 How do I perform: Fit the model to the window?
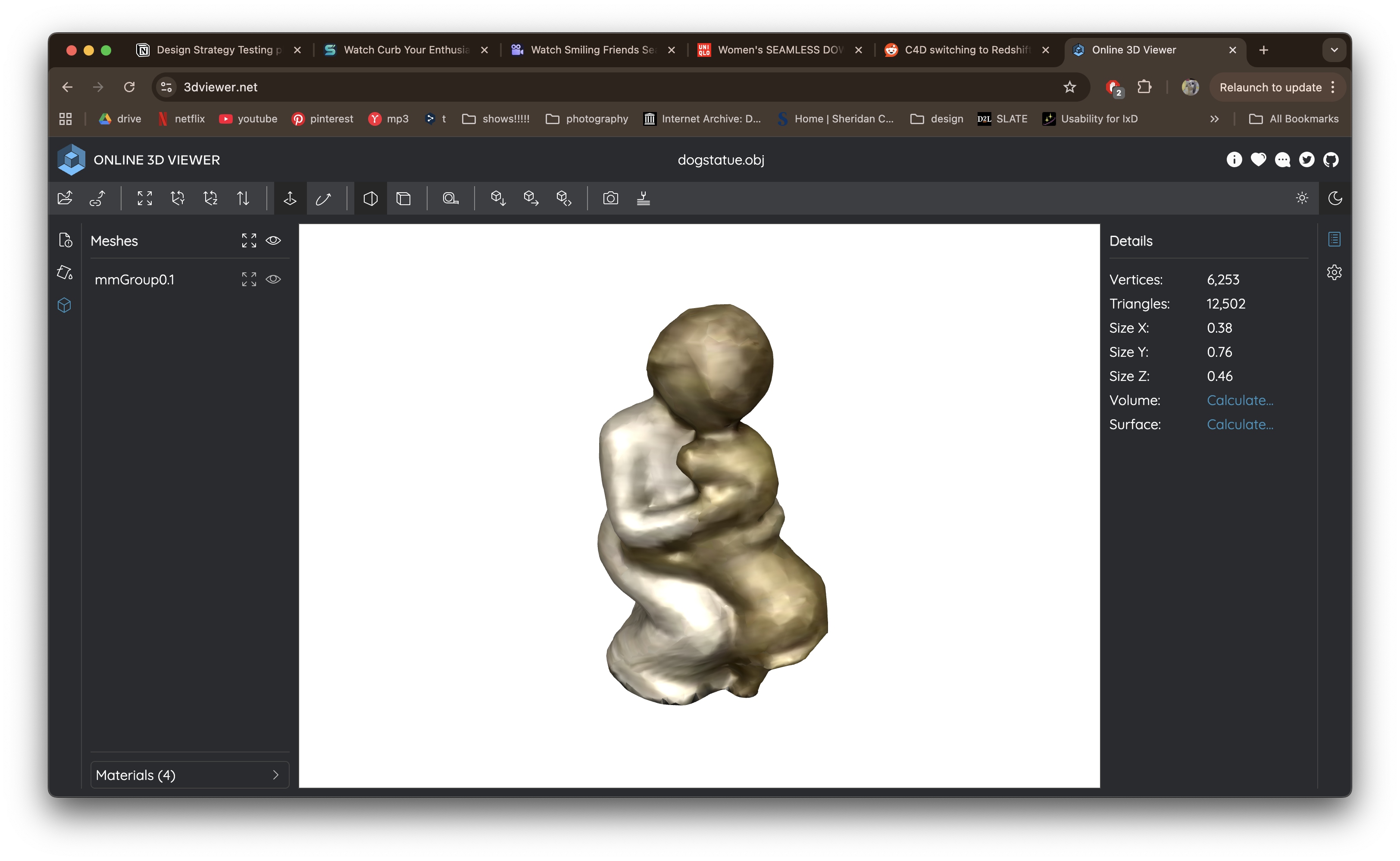point(144,198)
